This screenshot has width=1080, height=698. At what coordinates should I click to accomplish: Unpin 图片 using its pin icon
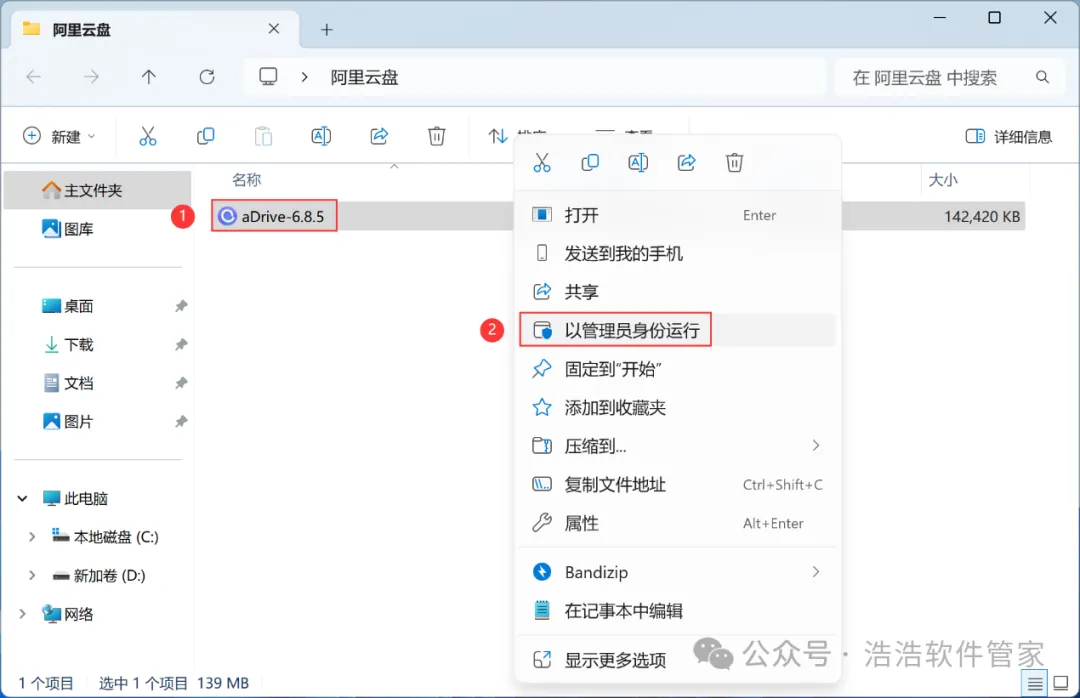(x=180, y=422)
